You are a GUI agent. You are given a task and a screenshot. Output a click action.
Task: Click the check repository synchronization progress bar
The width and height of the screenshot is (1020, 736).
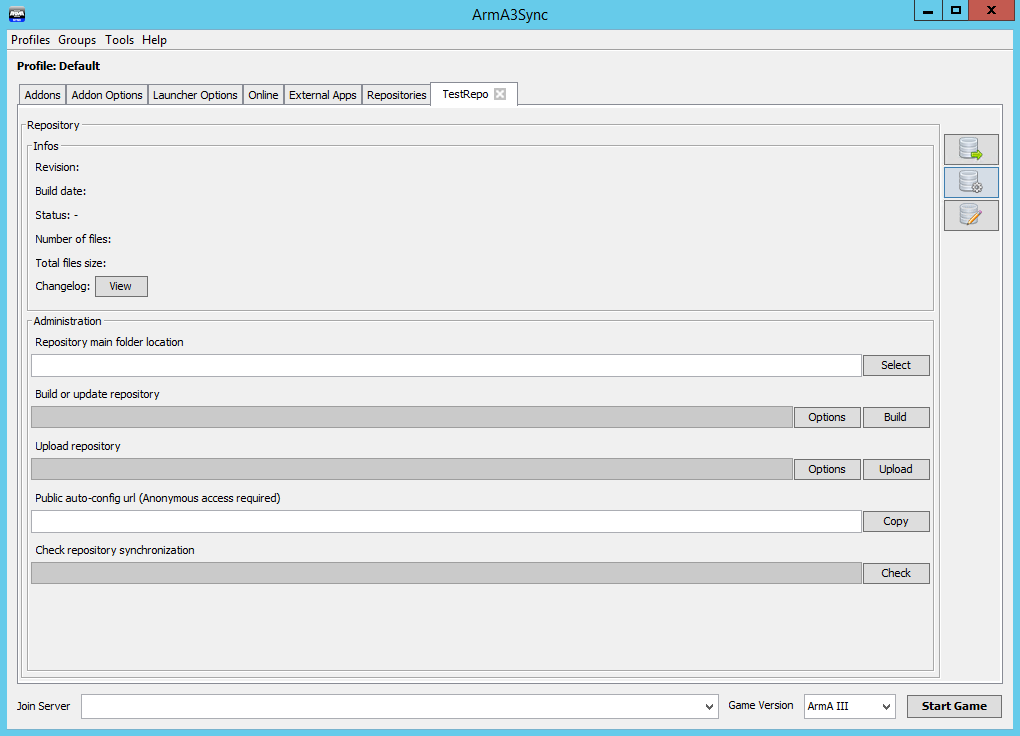click(446, 573)
